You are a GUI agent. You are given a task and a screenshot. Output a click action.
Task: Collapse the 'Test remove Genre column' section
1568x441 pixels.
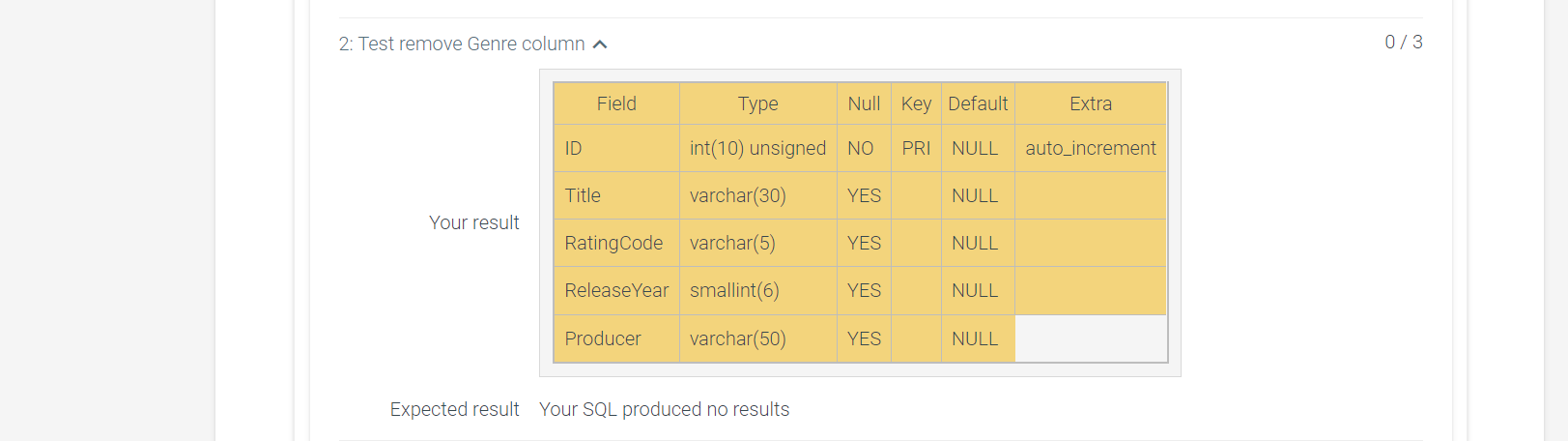coord(600,44)
